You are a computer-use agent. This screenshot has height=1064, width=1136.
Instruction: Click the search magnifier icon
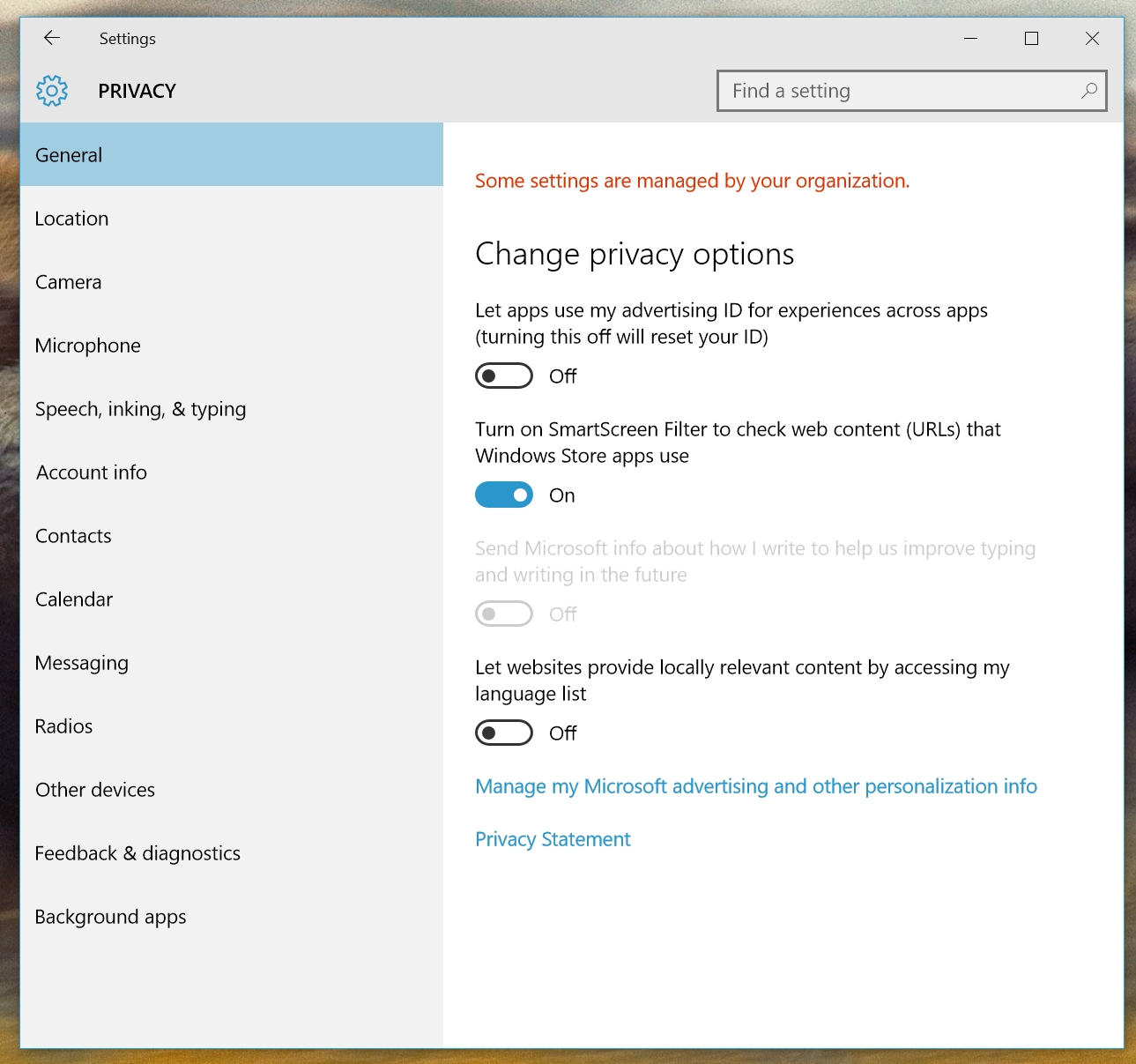point(1089,90)
